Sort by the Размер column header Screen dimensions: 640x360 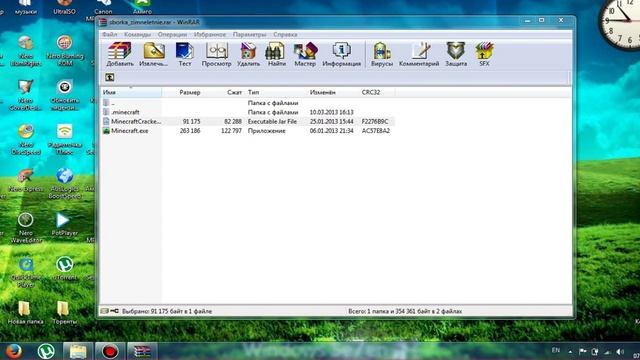190,92
